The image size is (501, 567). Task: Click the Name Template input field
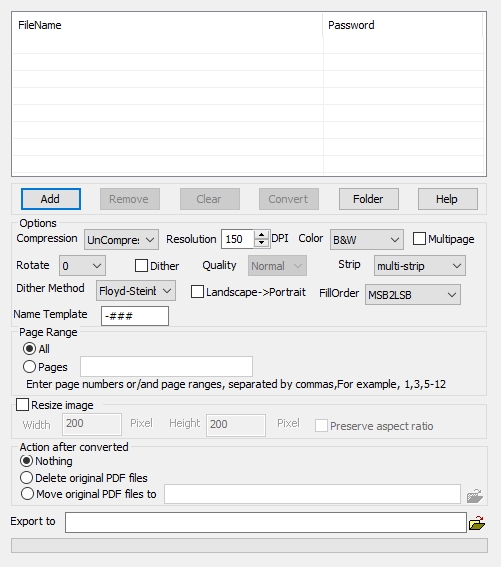tap(135, 316)
